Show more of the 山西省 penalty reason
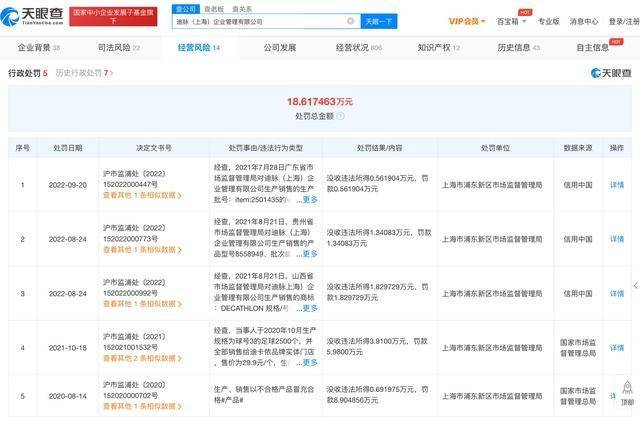Screen dimensions: 640x425 310,308
